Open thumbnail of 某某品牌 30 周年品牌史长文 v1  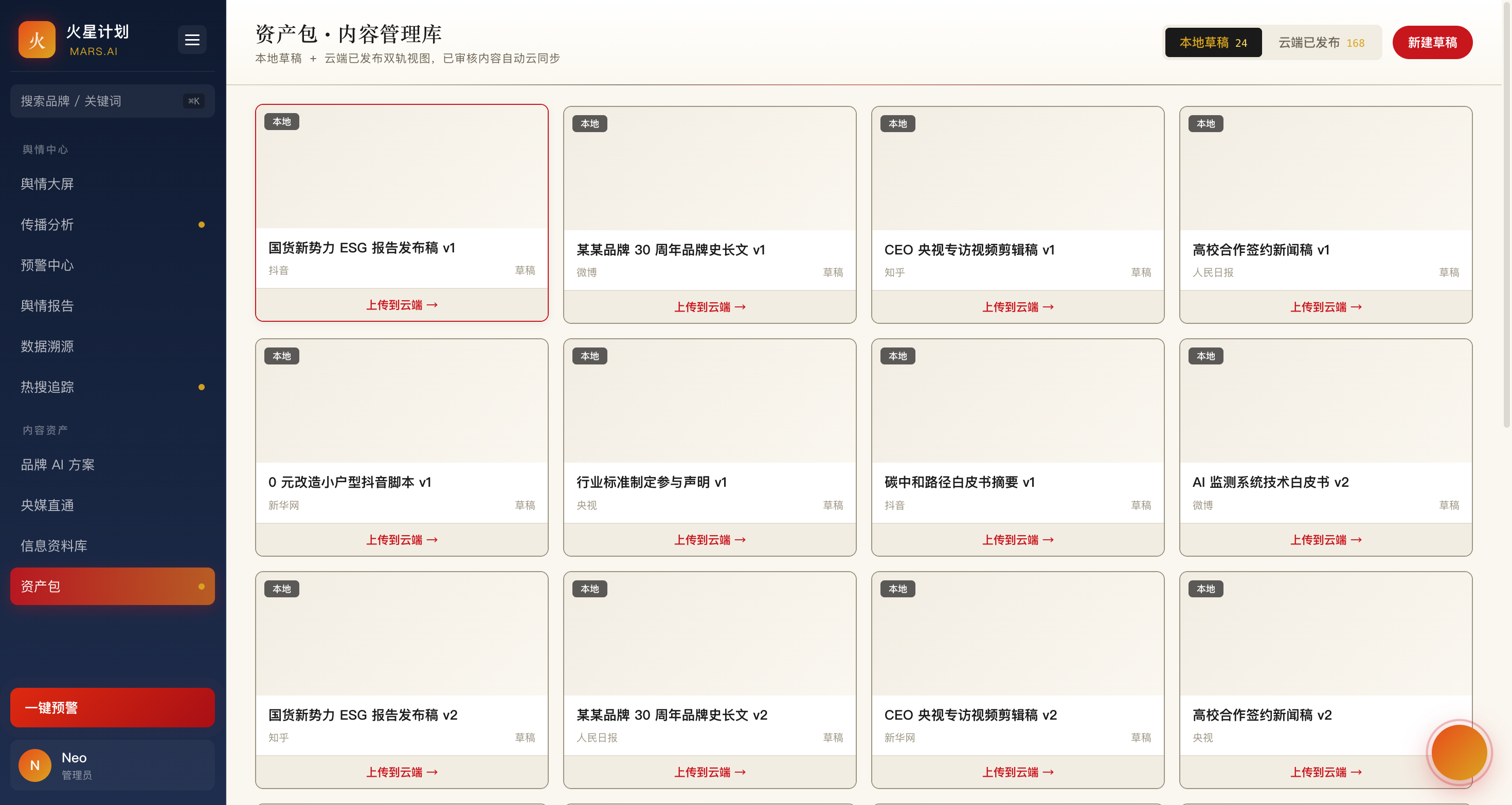[x=710, y=169]
